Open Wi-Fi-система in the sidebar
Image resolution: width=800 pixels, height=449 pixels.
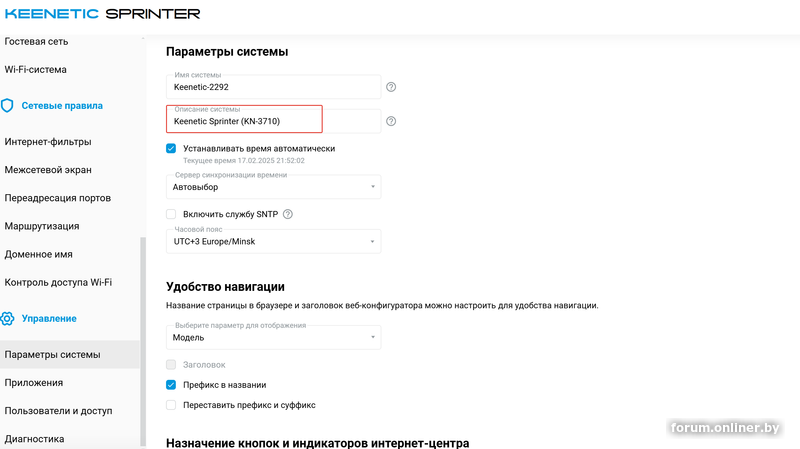(x=36, y=70)
